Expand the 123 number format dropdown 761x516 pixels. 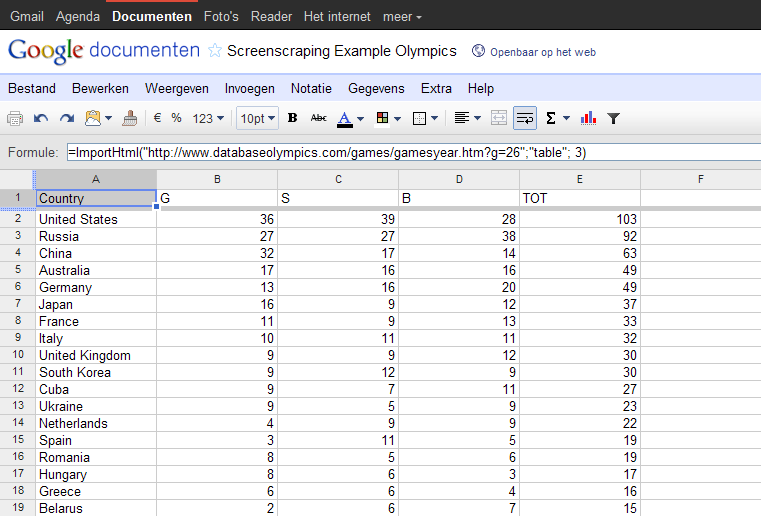[208, 118]
